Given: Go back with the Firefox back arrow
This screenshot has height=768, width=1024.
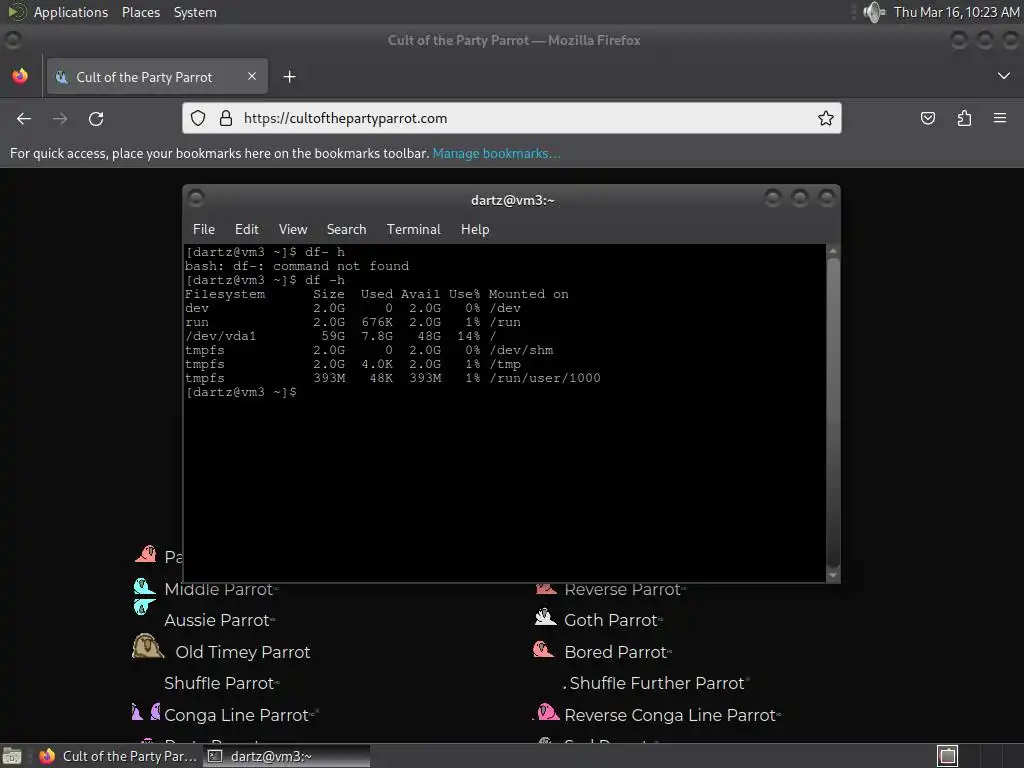Looking at the screenshot, I should point(24,118).
